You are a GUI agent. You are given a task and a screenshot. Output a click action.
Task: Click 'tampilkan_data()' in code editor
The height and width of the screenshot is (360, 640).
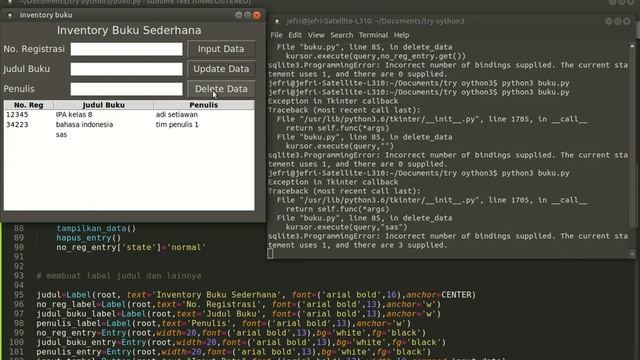pyautogui.click(x=96, y=229)
